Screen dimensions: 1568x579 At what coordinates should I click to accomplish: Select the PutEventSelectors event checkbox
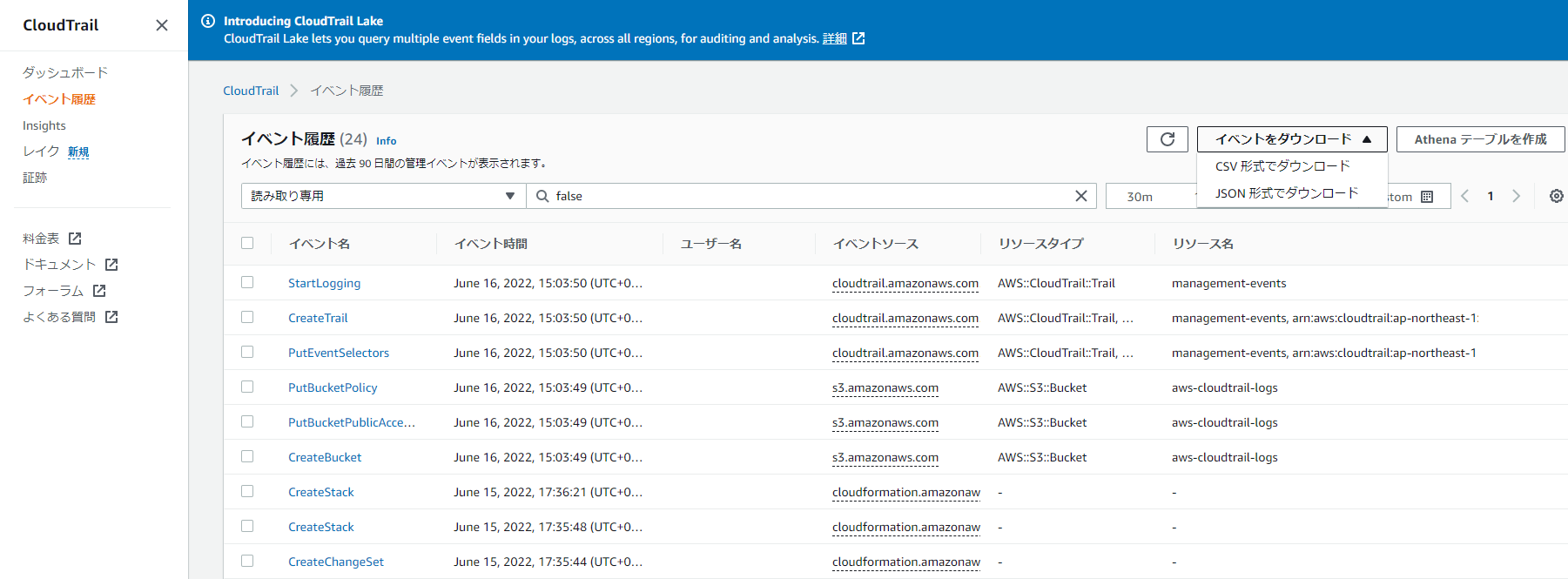point(247,352)
